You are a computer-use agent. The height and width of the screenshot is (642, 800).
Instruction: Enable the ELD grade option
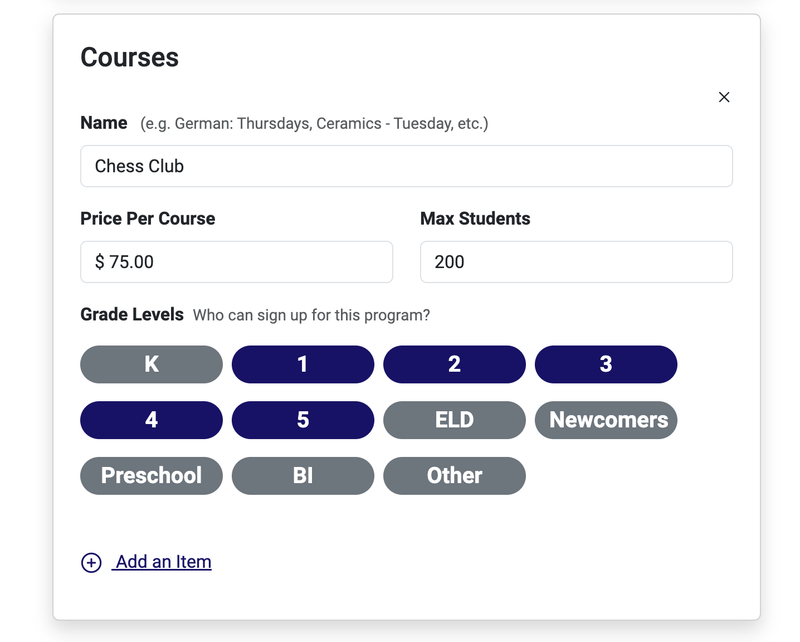point(454,420)
